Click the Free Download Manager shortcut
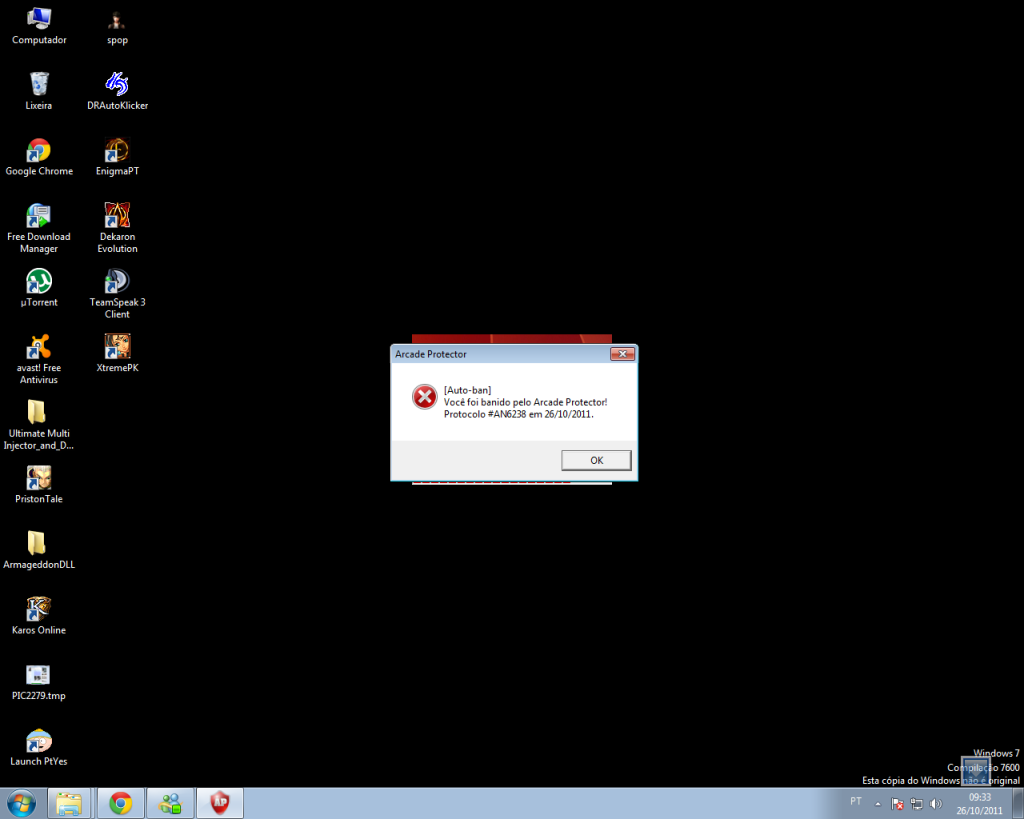The height and width of the screenshot is (819, 1024). click(39, 216)
